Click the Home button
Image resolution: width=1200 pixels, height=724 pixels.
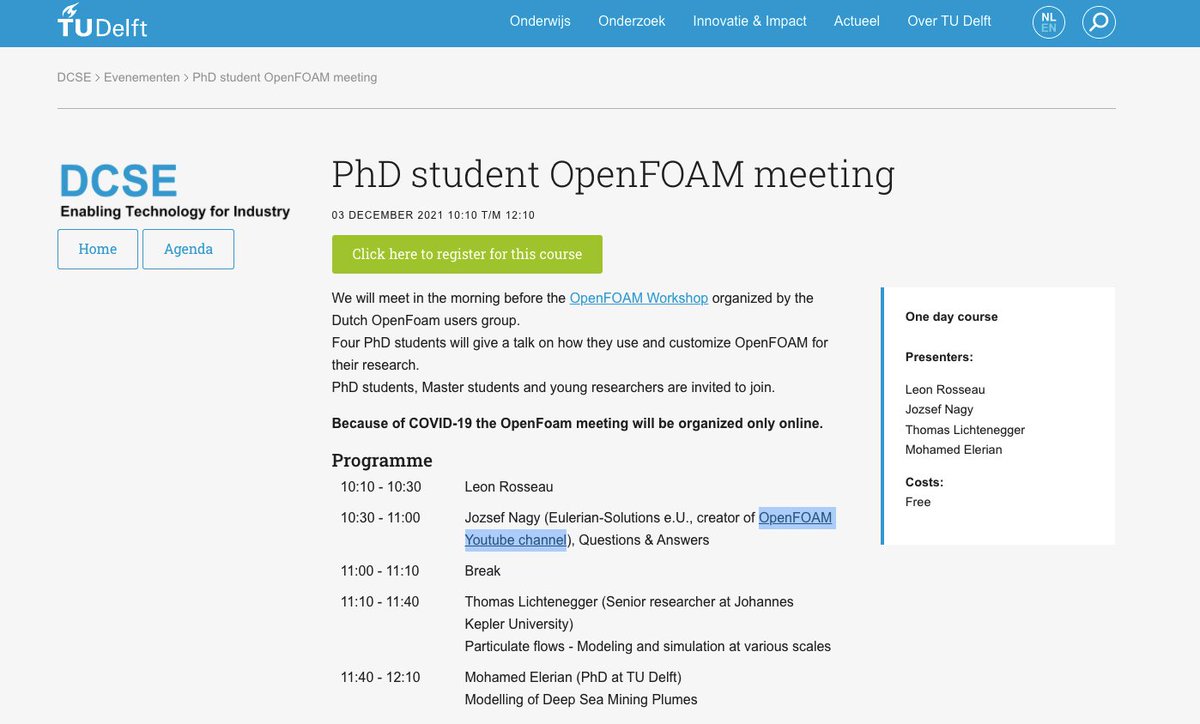click(x=97, y=249)
